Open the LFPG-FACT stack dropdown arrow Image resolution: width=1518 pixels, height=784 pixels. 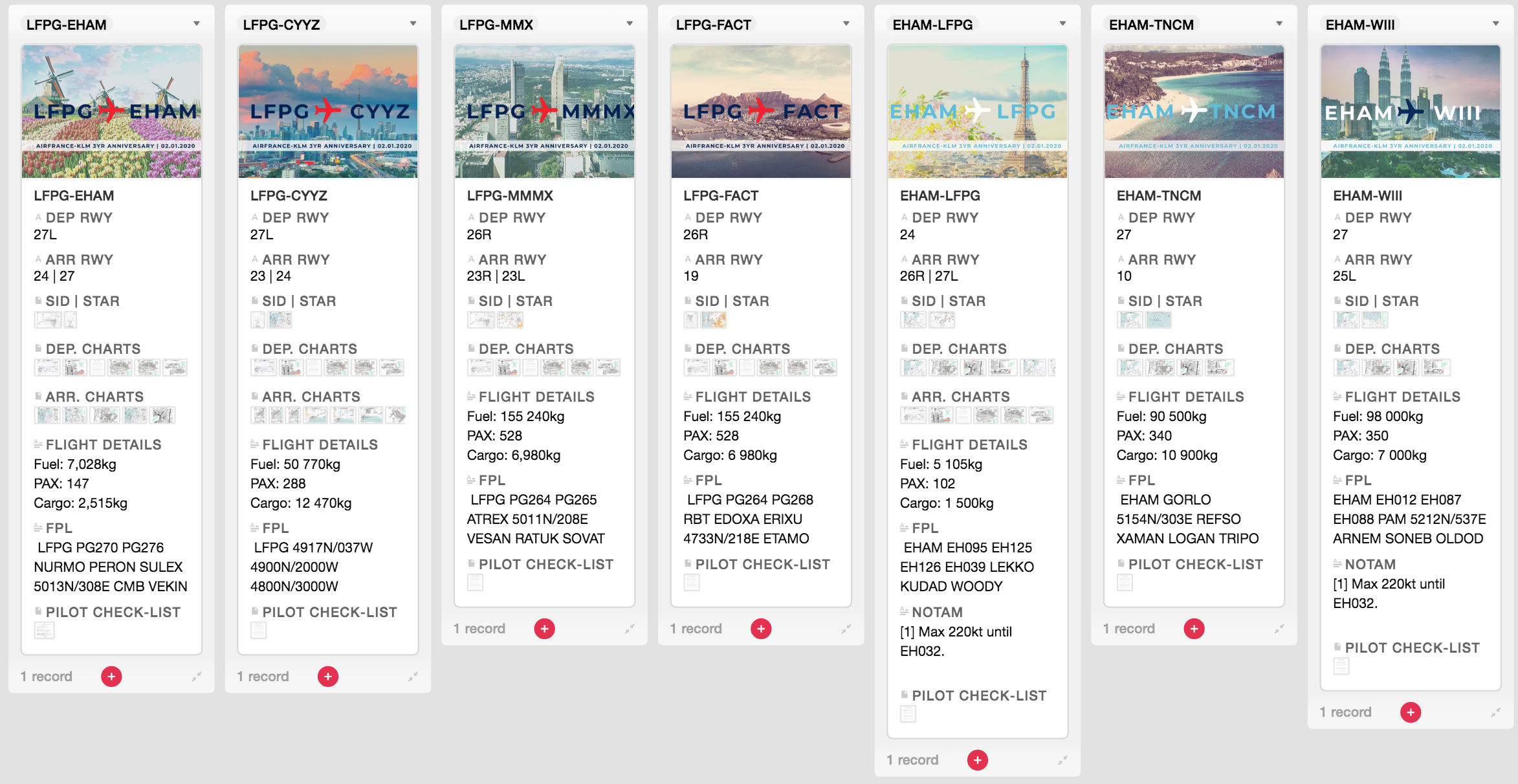pos(846,24)
